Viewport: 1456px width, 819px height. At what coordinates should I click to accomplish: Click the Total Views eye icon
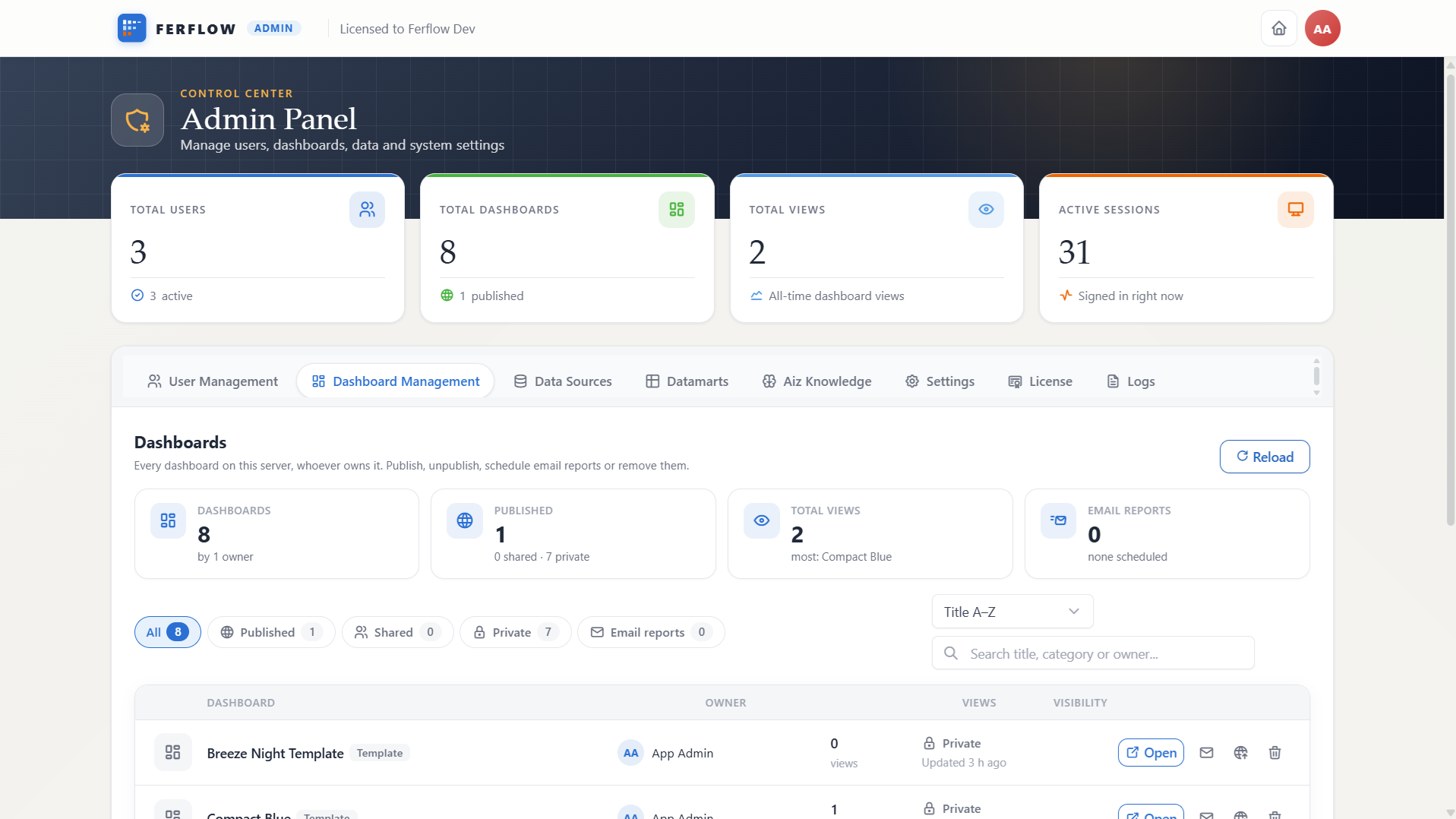[986, 210]
